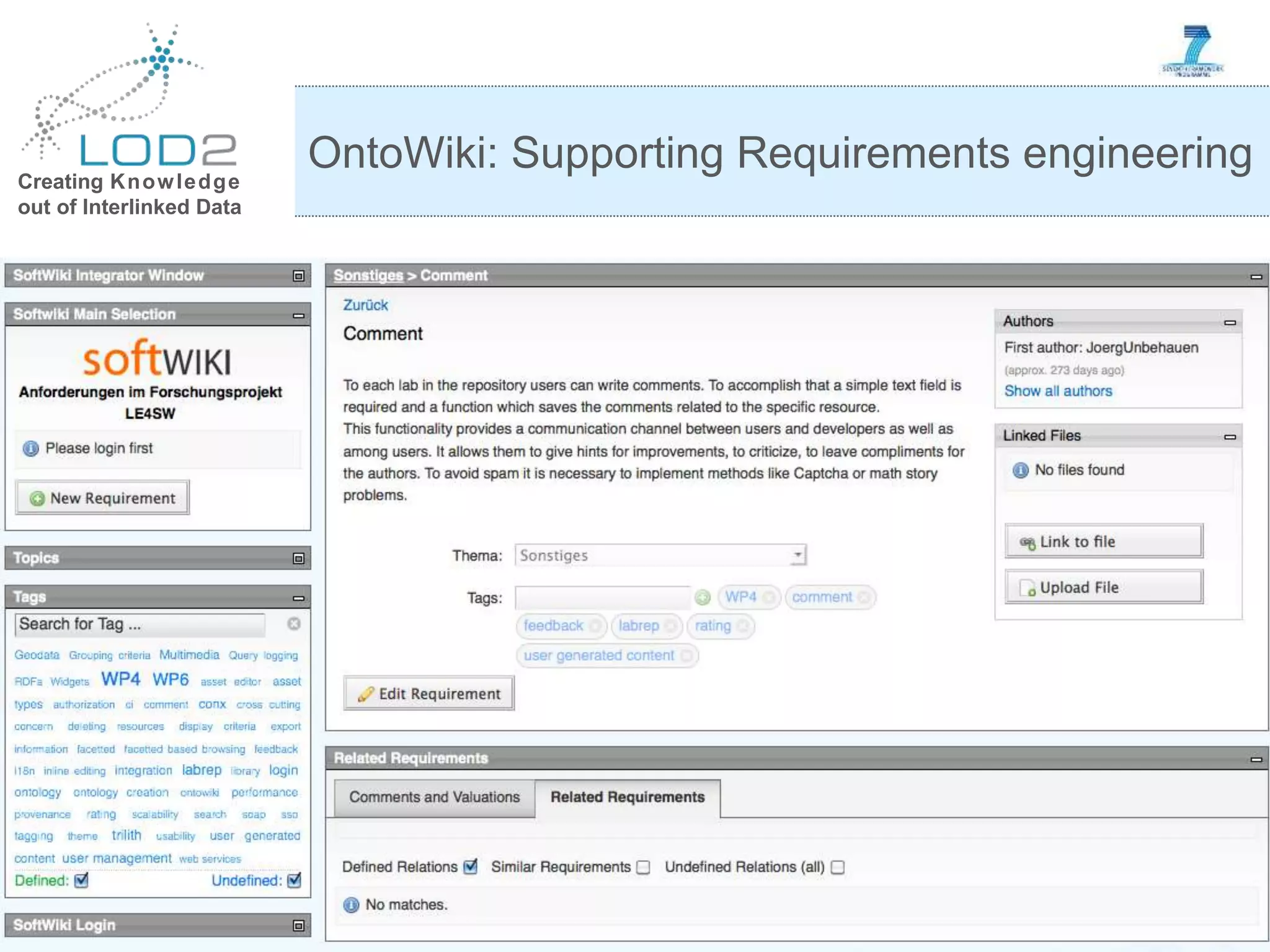The width and height of the screenshot is (1270, 952).
Task: Toggle the Defined tags checkbox
Action: click(x=81, y=880)
